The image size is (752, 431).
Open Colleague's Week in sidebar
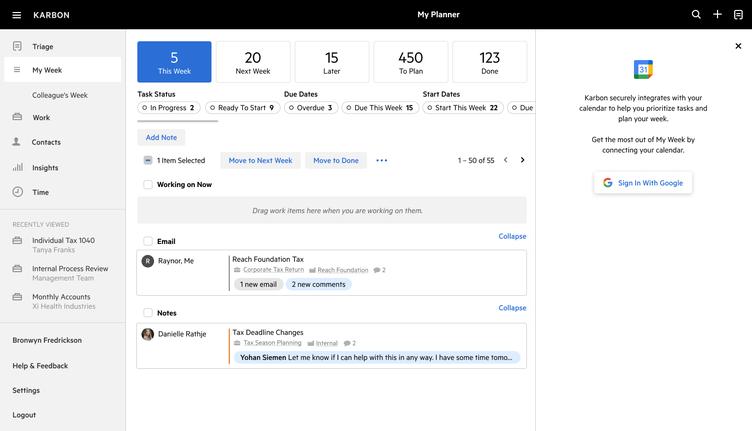coord(59,95)
